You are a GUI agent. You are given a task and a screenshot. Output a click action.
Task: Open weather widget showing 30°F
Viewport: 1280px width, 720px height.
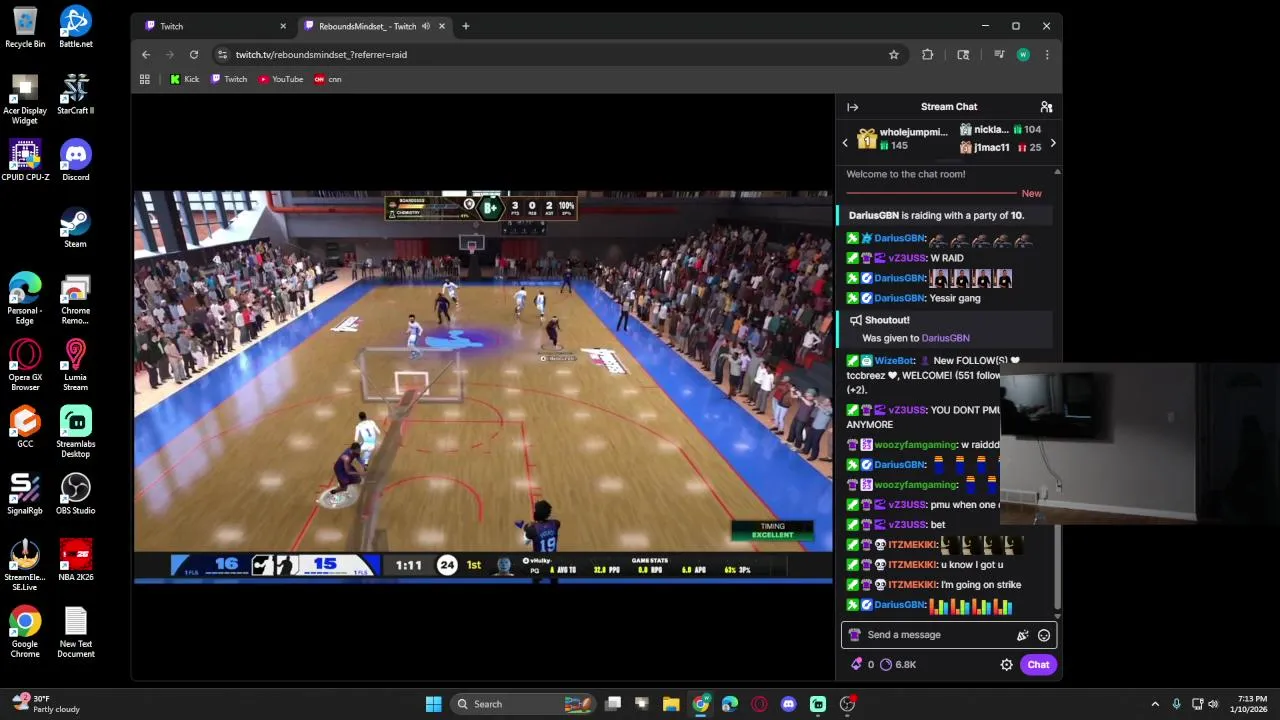click(x=45, y=704)
